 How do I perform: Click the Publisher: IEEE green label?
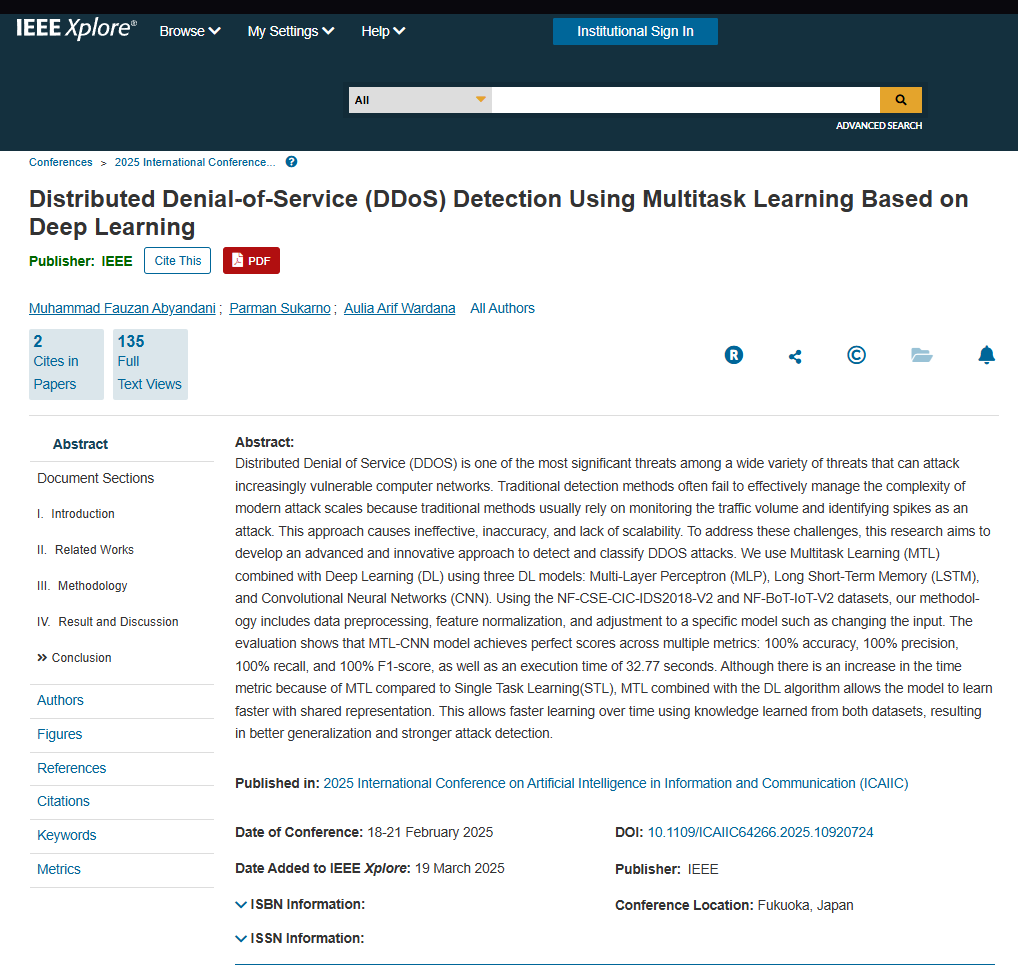point(81,261)
